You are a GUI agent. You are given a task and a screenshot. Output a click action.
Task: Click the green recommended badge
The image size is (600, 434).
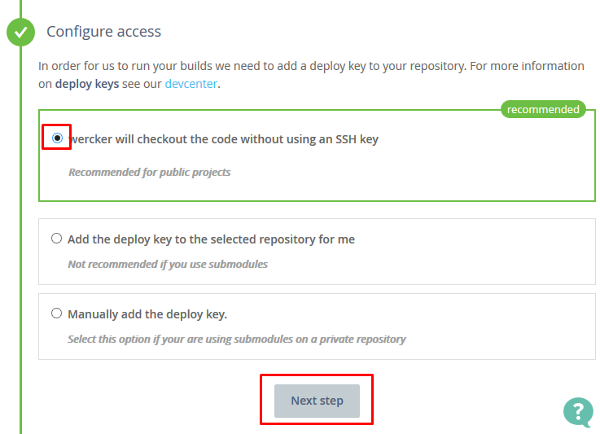pyautogui.click(x=542, y=109)
